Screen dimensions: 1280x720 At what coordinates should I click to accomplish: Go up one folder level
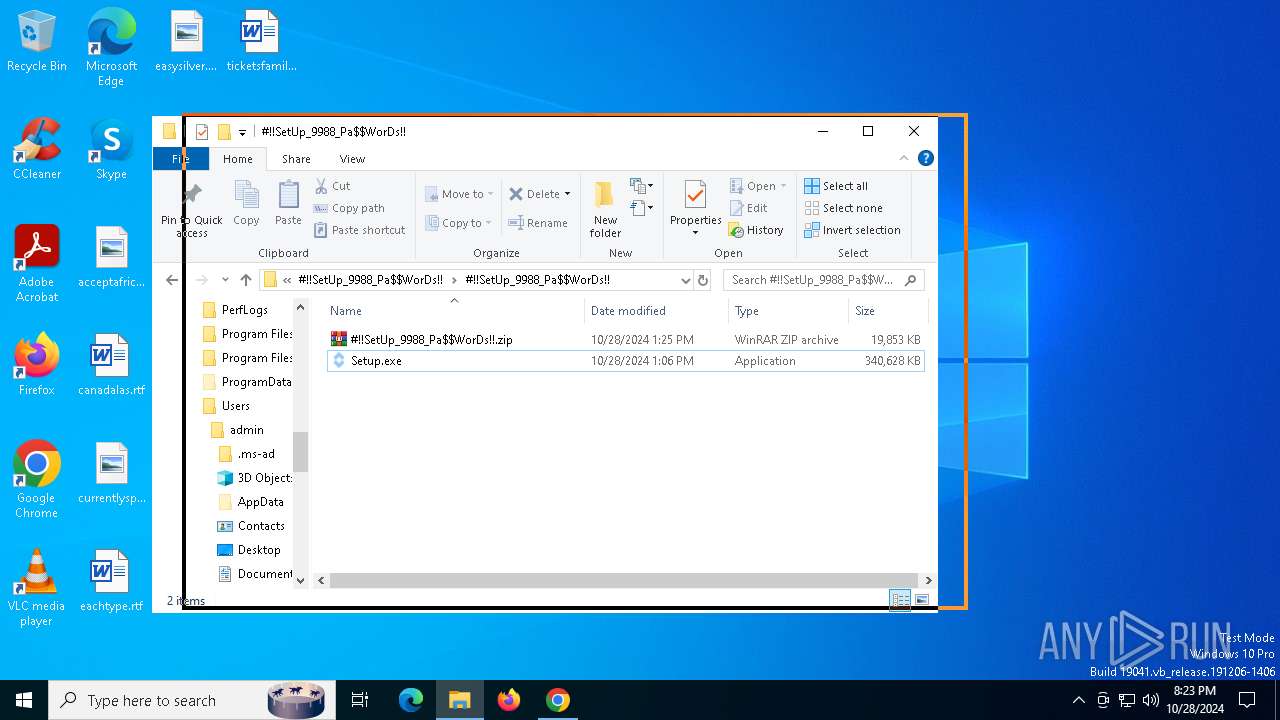[x=246, y=280]
